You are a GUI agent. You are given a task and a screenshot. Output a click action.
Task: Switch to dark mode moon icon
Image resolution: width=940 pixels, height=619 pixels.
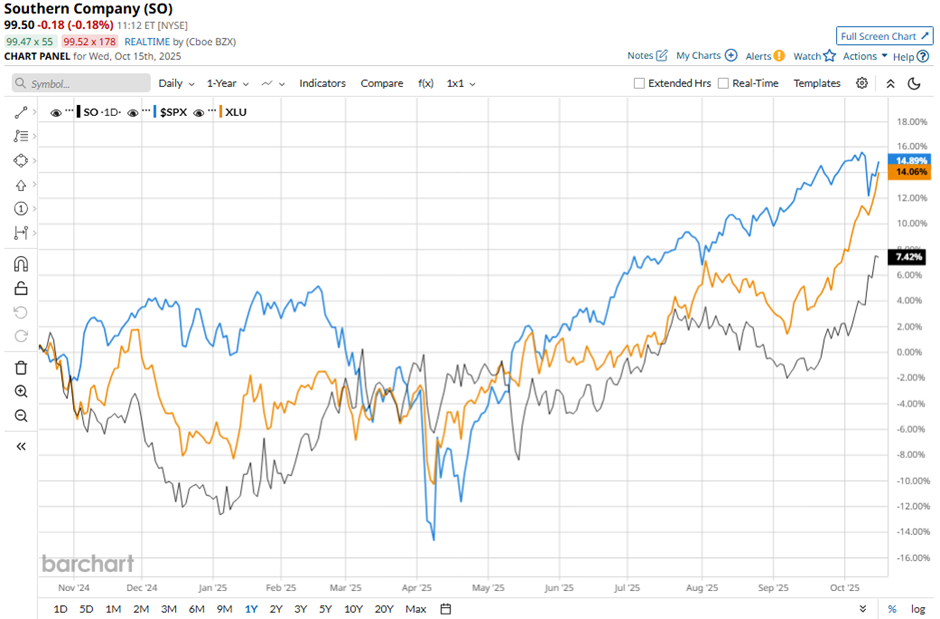914,83
